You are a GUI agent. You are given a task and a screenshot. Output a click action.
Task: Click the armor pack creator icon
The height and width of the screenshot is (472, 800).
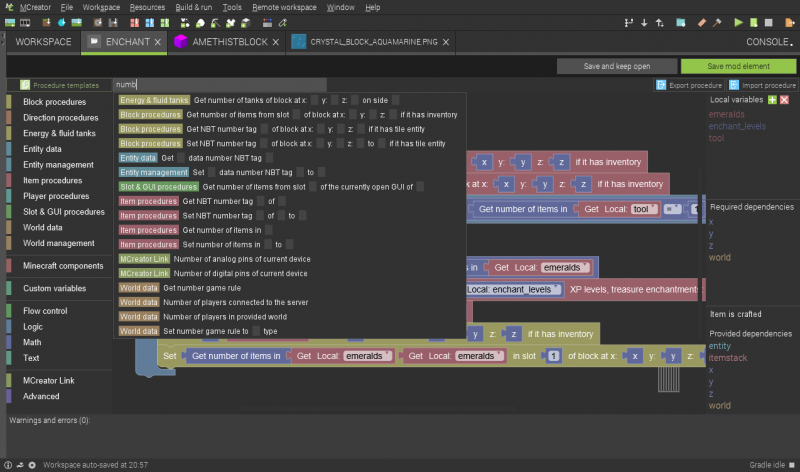point(231,22)
